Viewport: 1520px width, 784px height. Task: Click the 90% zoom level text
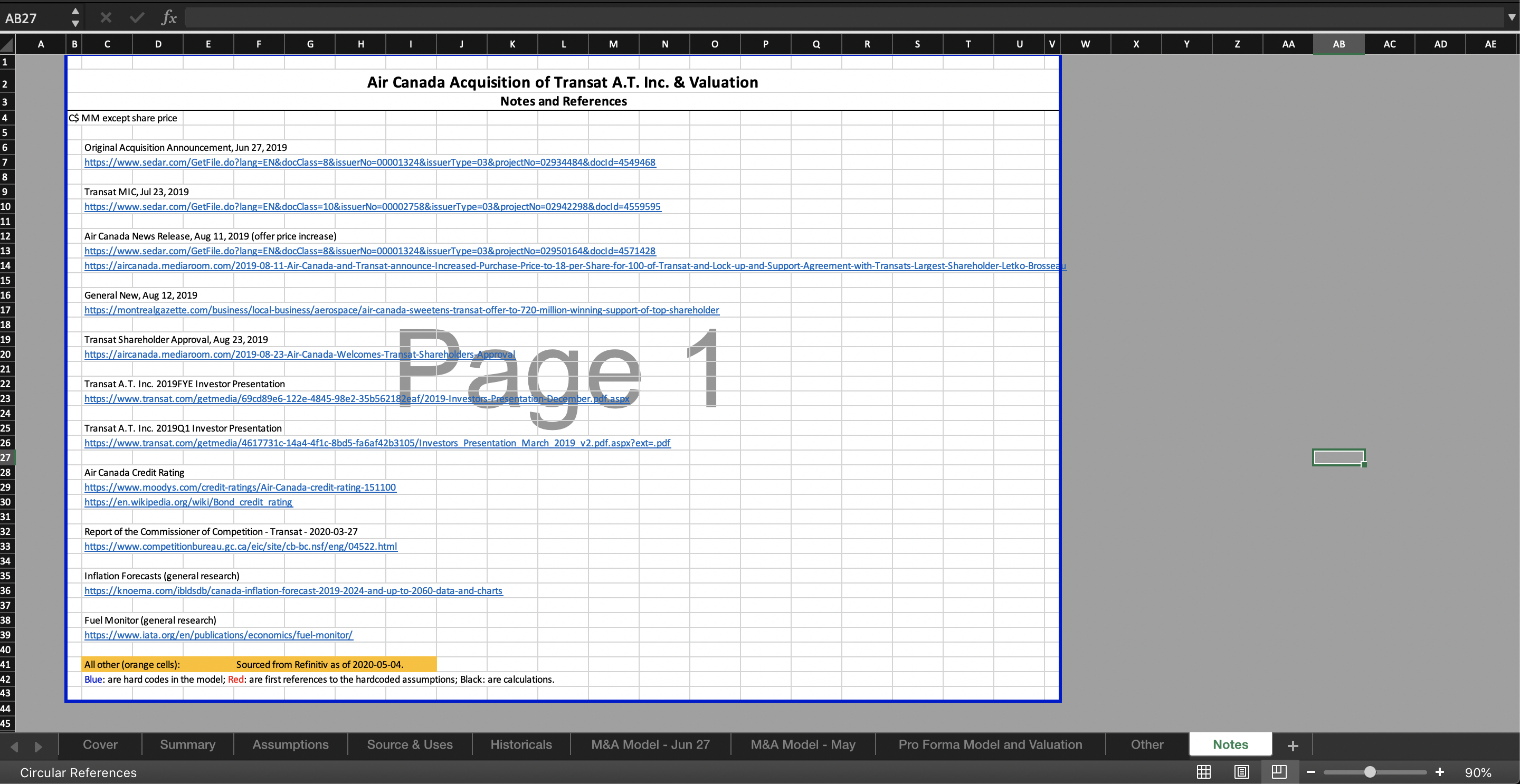(x=1478, y=772)
